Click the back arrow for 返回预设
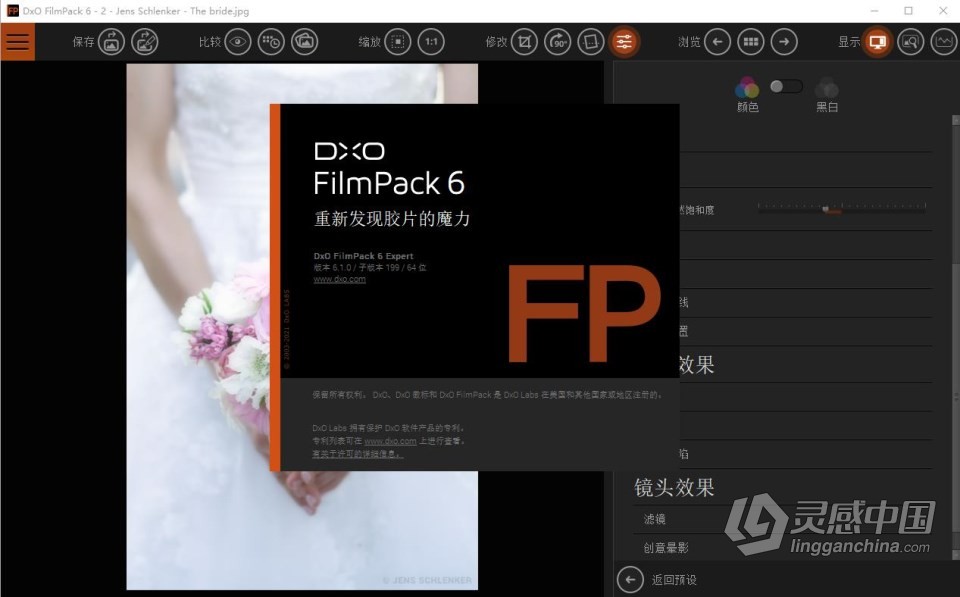The image size is (960, 597). click(x=630, y=579)
